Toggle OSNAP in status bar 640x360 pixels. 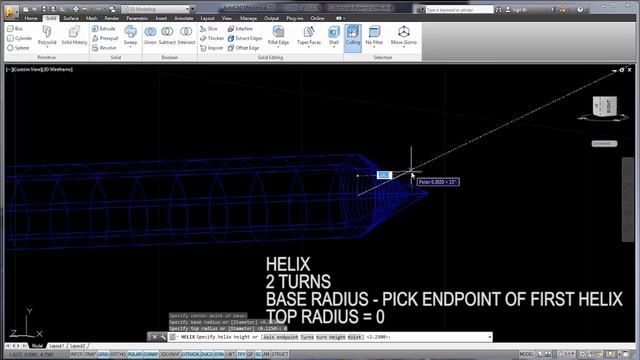[151, 354]
